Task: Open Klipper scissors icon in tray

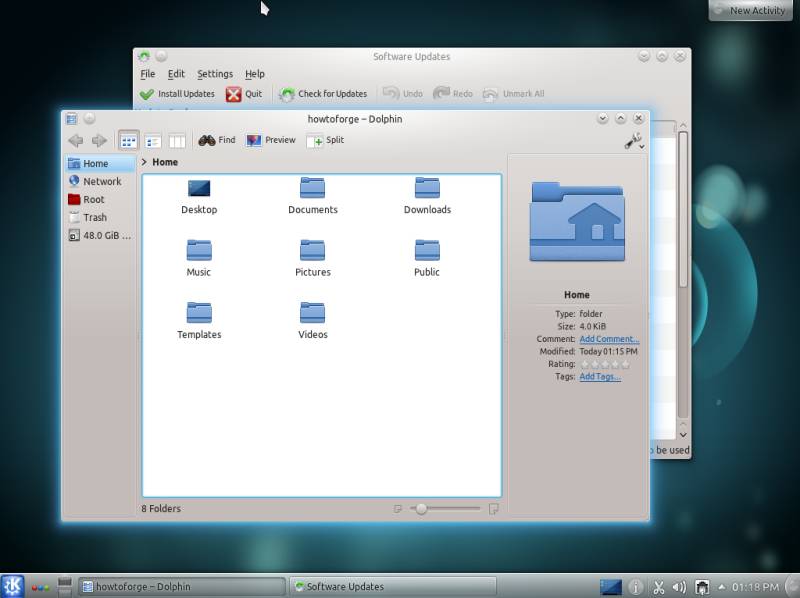Action: coord(659,588)
